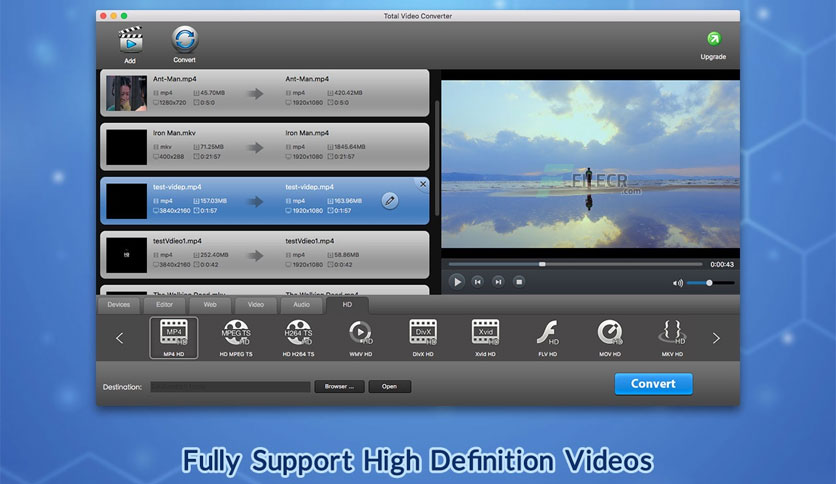Select the Iron Man.mkv thumbnail
836x484 pixels.
(x=126, y=147)
